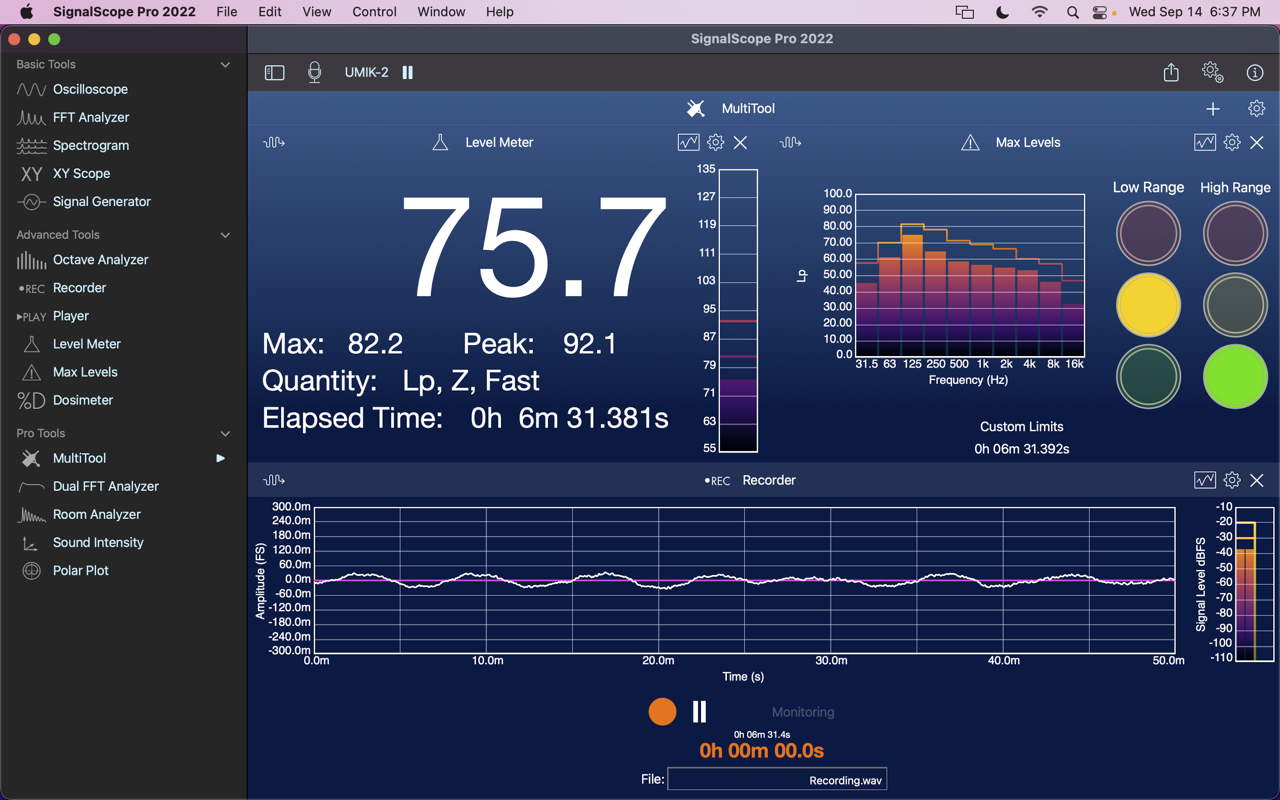Open the Edit menu
This screenshot has height=800, width=1280.
tap(270, 12)
